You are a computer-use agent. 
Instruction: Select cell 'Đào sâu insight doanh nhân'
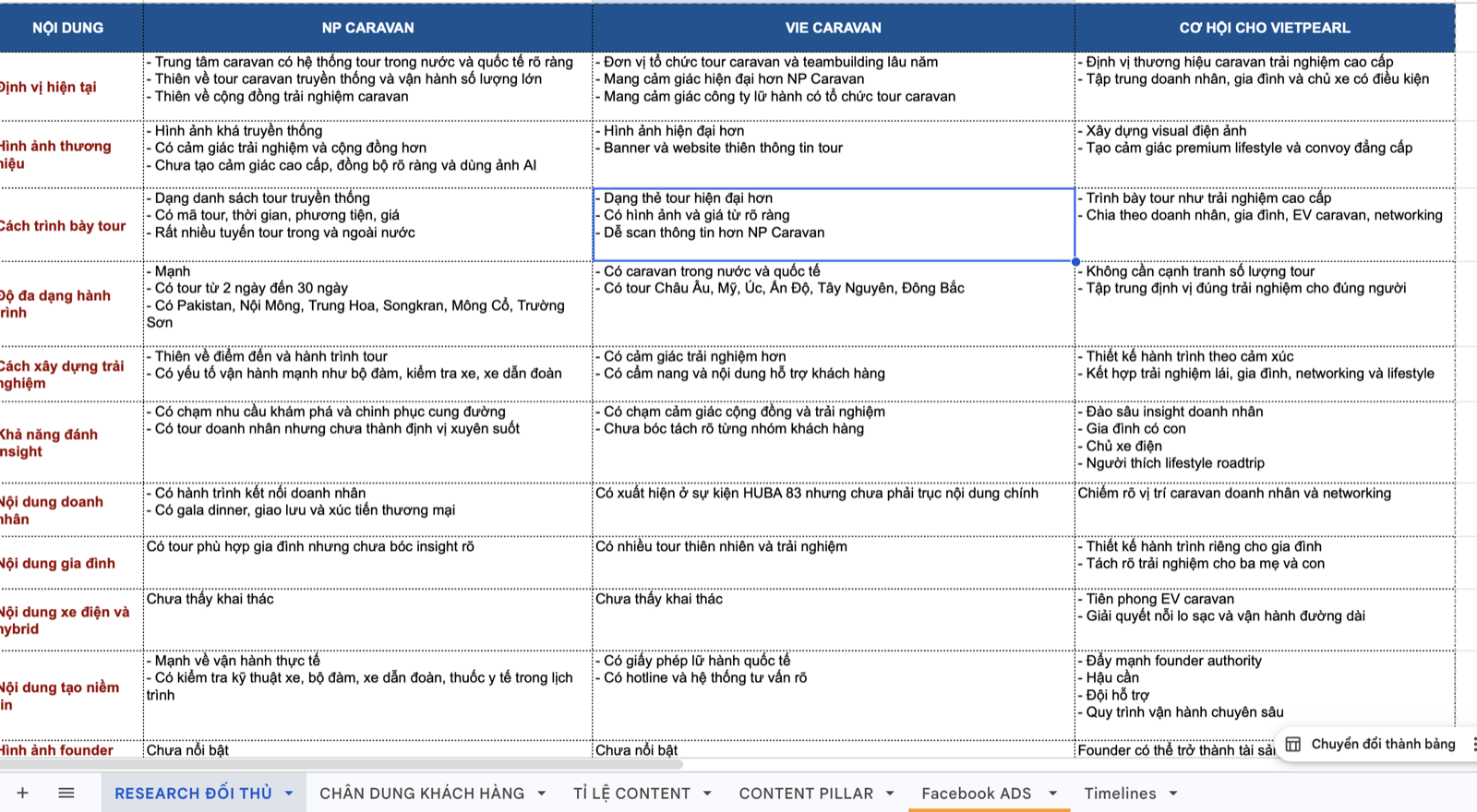coord(1265,442)
